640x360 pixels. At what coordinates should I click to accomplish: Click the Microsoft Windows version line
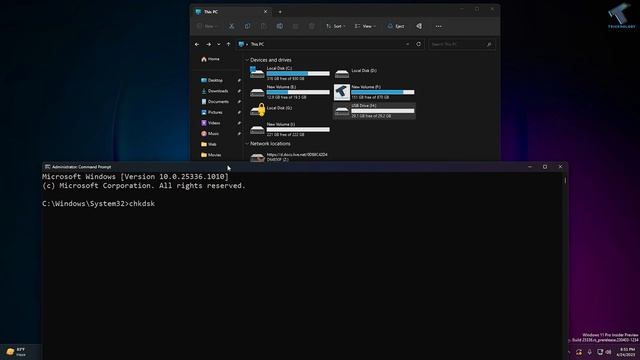[x=136, y=177]
